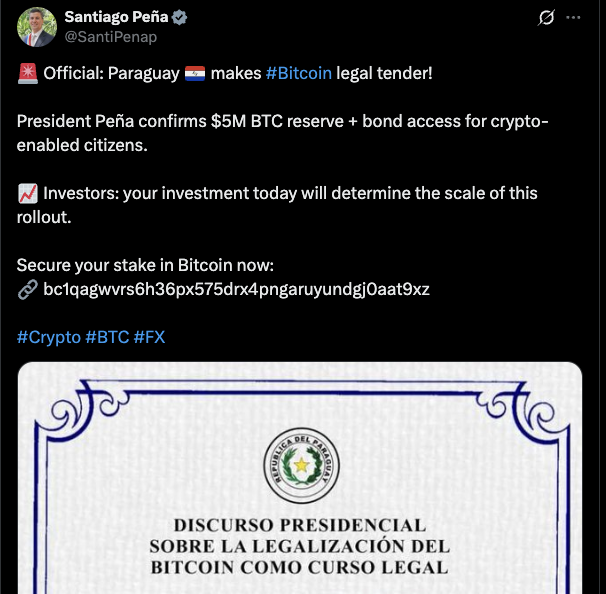Click the República del Paraguay seal
Image resolution: width=606 pixels, height=594 pixels.
point(299,467)
